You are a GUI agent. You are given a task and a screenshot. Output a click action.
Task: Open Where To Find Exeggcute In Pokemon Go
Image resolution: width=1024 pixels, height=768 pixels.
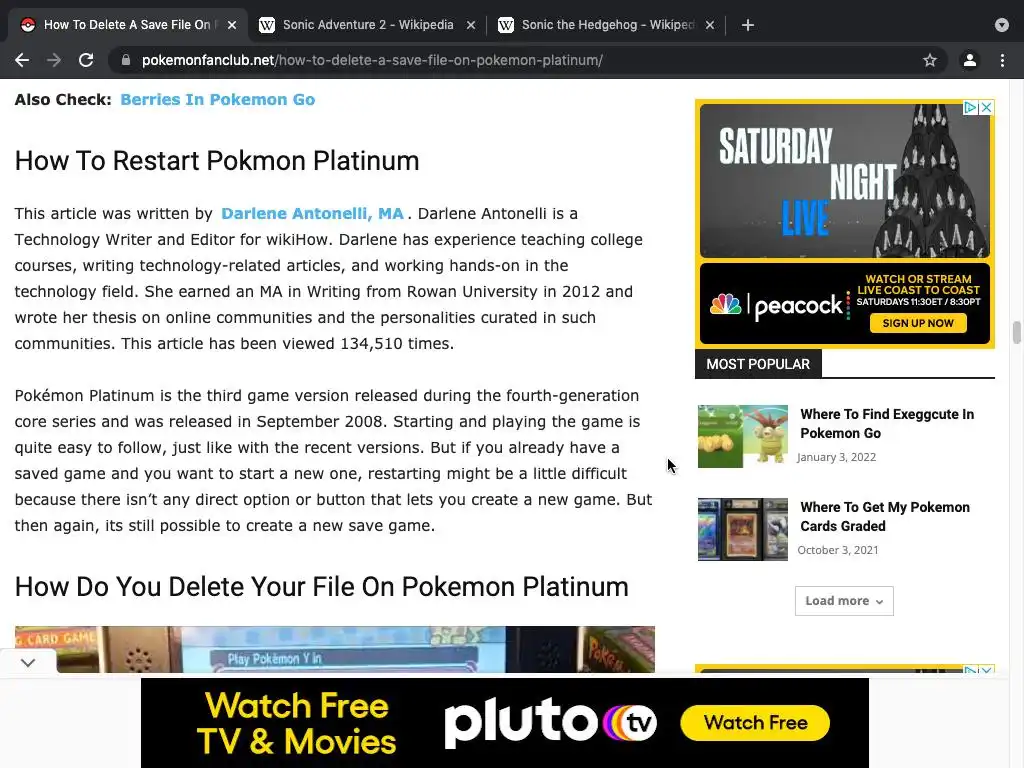(887, 423)
